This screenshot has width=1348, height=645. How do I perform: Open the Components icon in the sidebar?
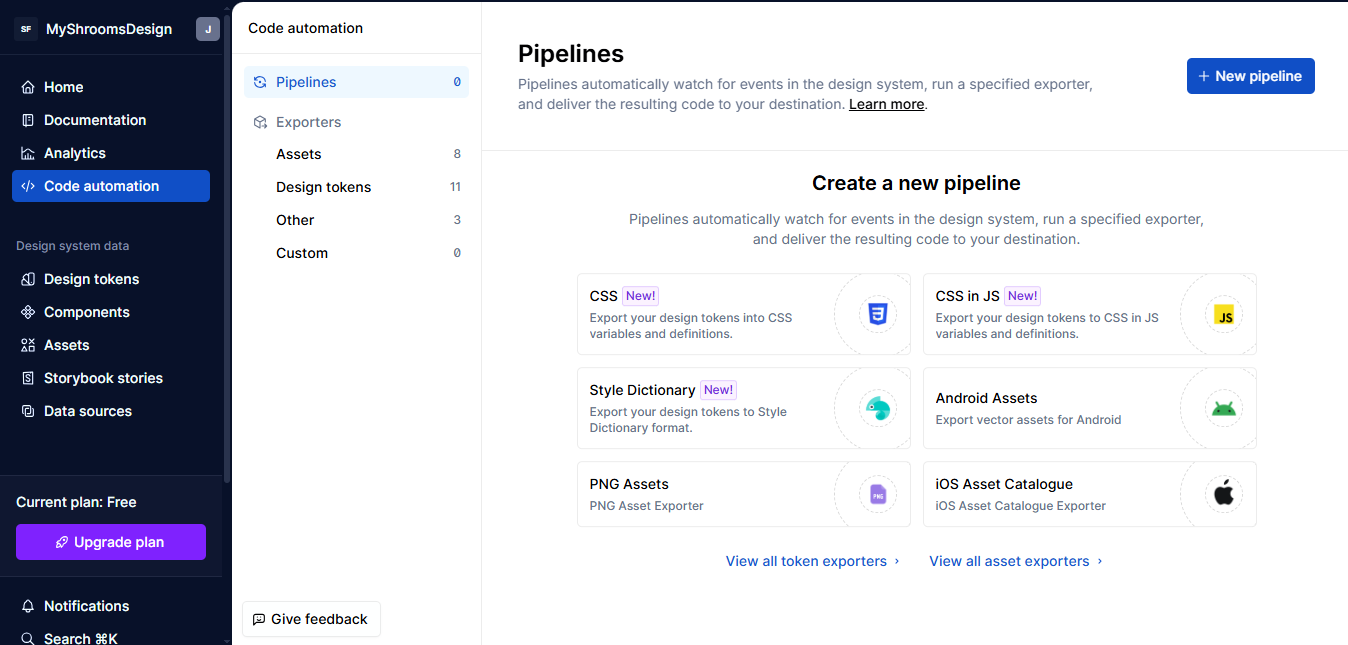28,312
